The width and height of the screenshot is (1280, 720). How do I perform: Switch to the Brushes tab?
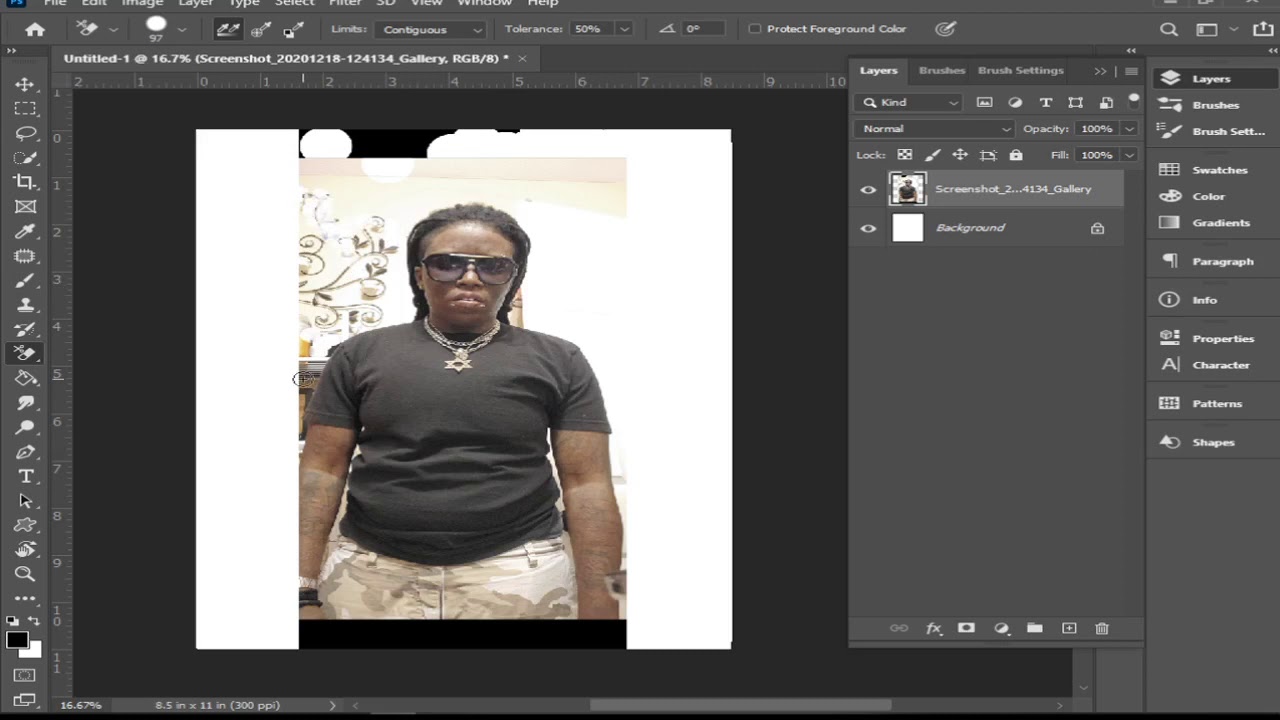click(x=941, y=70)
